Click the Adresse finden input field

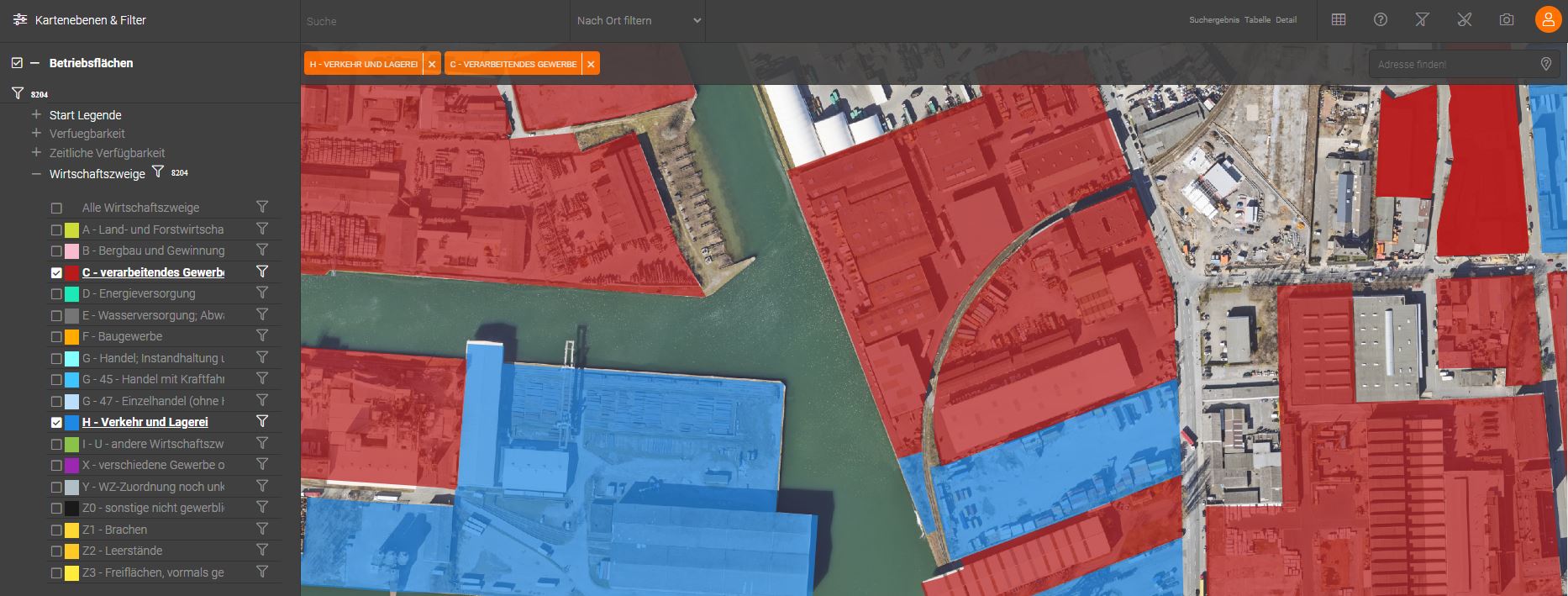point(1452,64)
